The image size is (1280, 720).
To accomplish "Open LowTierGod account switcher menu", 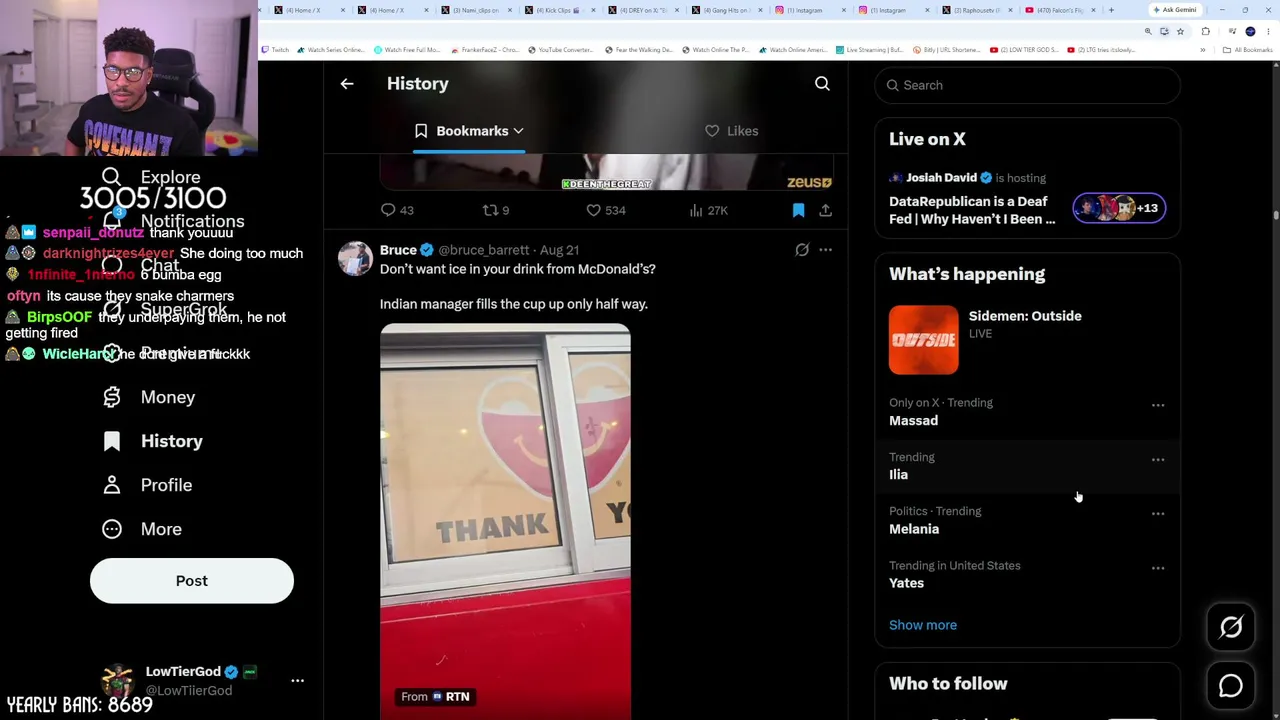I will (297, 680).
